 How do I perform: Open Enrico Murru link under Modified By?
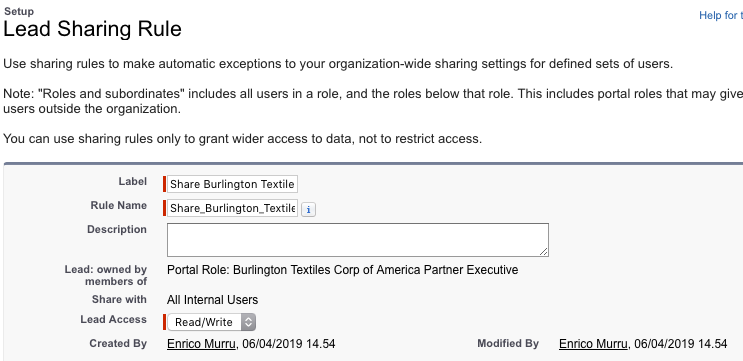click(593, 344)
